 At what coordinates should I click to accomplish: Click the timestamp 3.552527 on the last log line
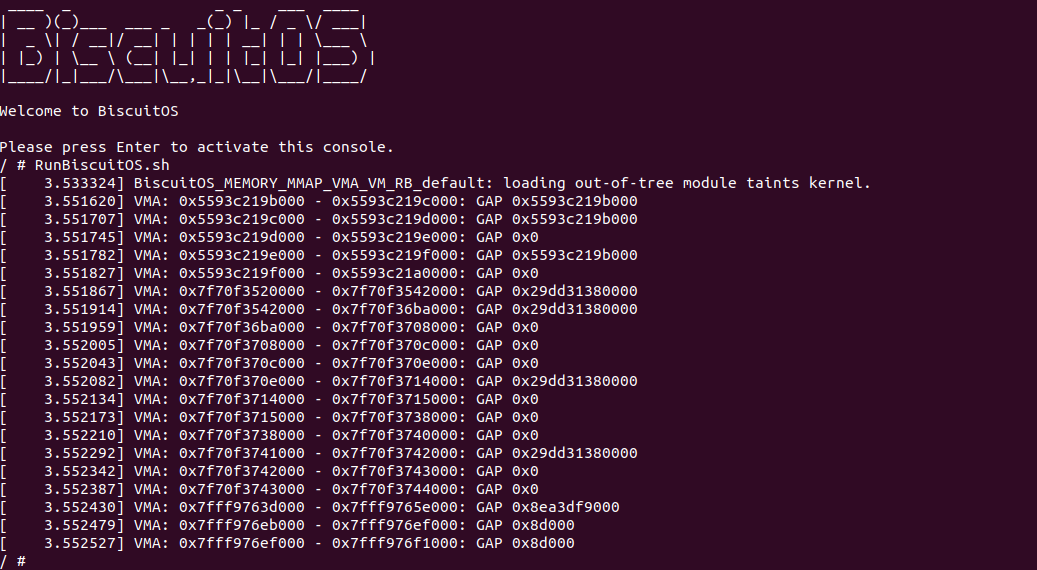85,543
